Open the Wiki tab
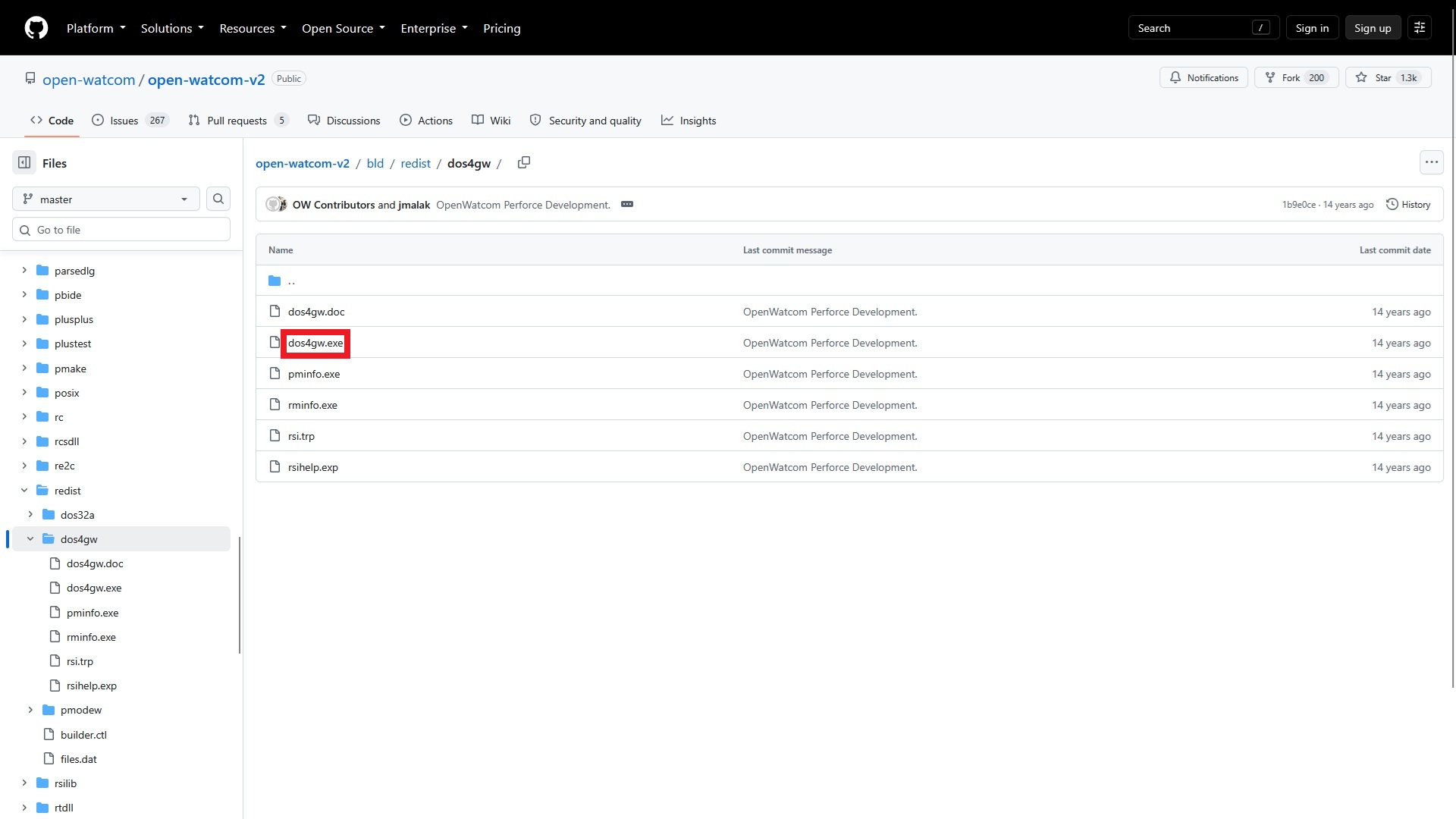Image resolution: width=1456 pixels, height=819 pixels. click(491, 121)
